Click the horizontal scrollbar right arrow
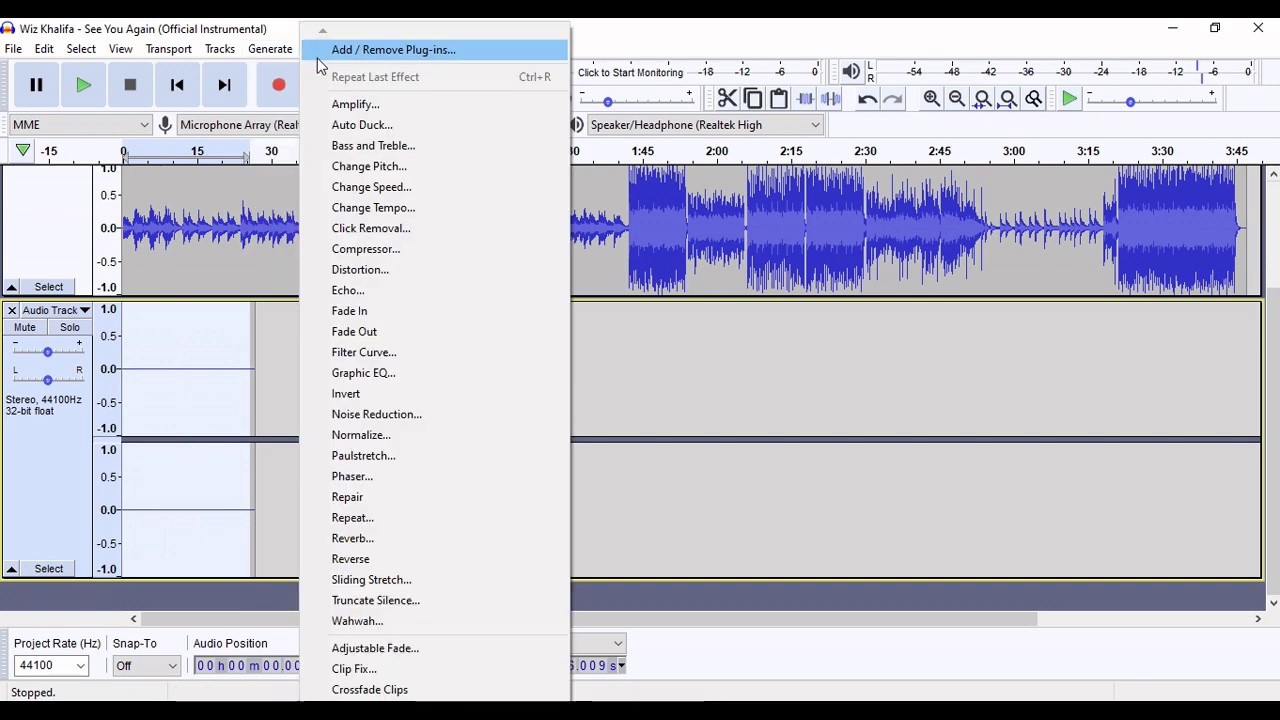1280x720 pixels. point(1258,619)
